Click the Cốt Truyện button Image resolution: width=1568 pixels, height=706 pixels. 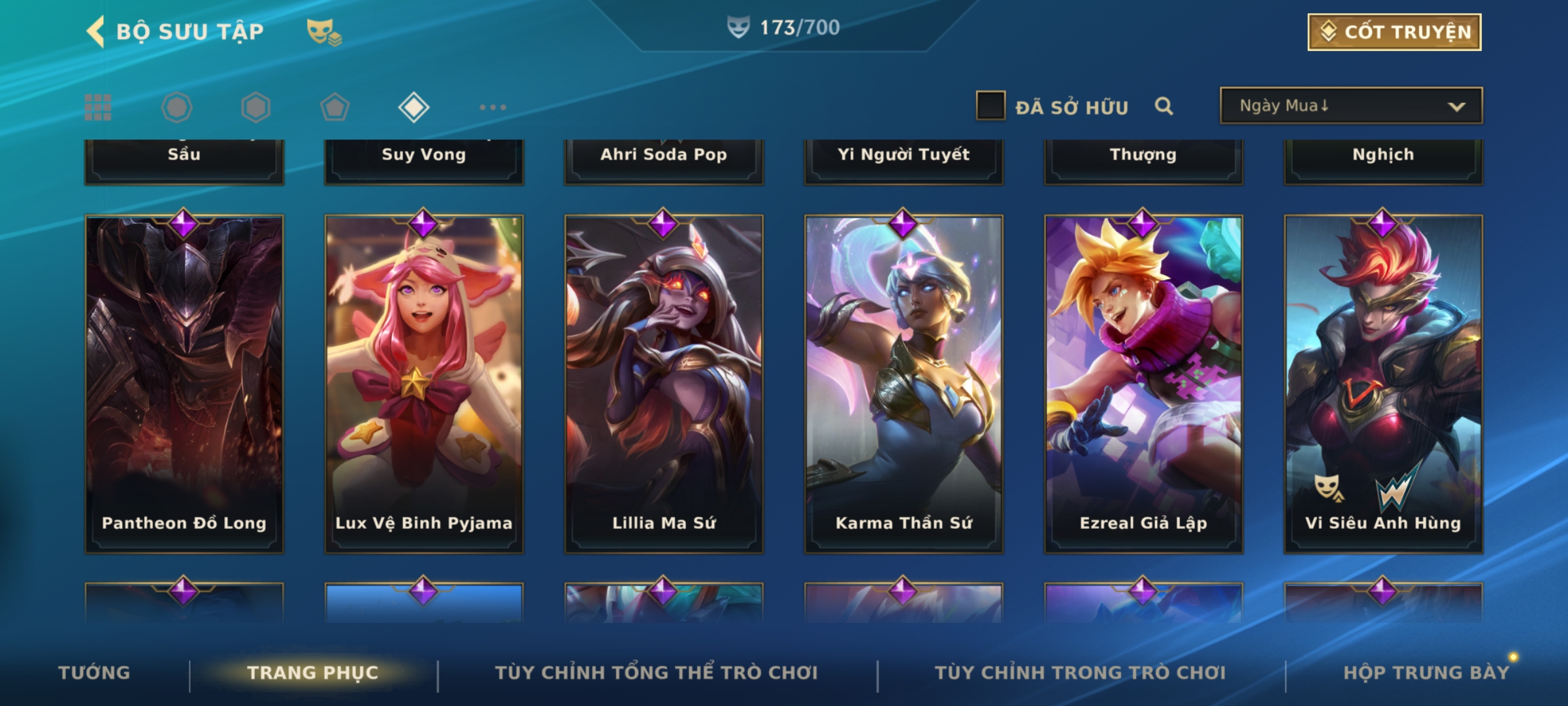(1394, 32)
